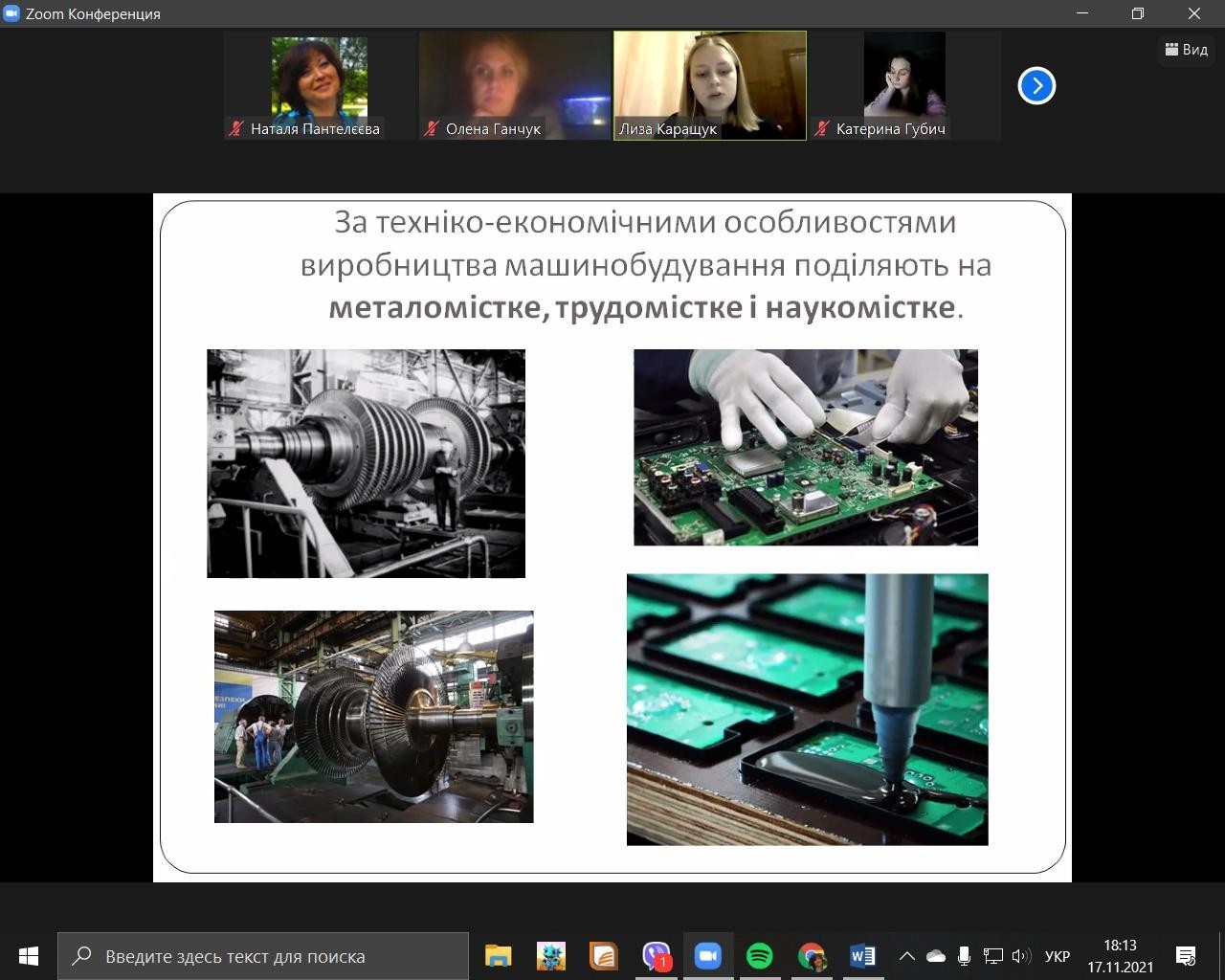Click muted microphone icon of Наталя Пантелєєва

click(x=235, y=128)
